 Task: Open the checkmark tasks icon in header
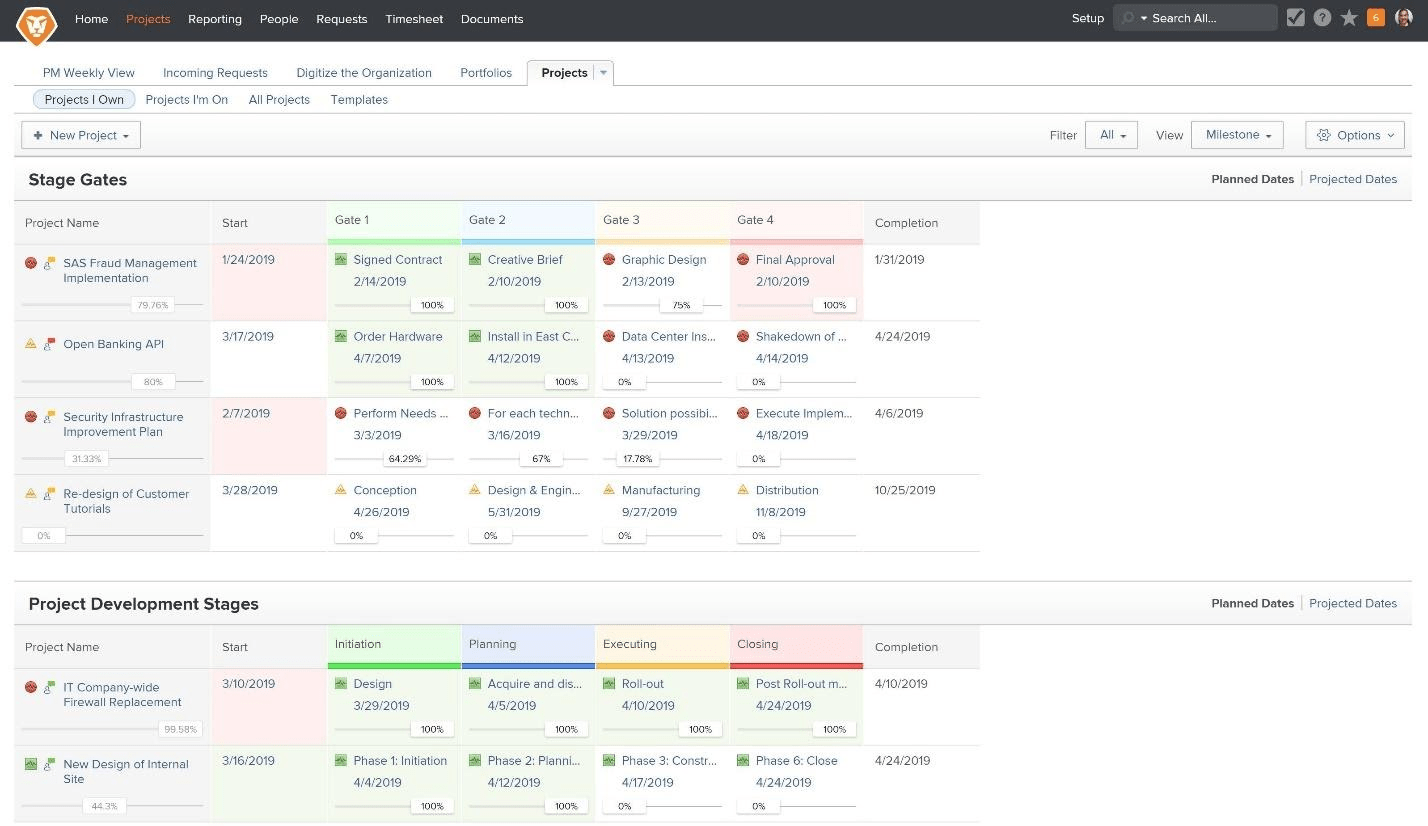click(x=1295, y=18)
